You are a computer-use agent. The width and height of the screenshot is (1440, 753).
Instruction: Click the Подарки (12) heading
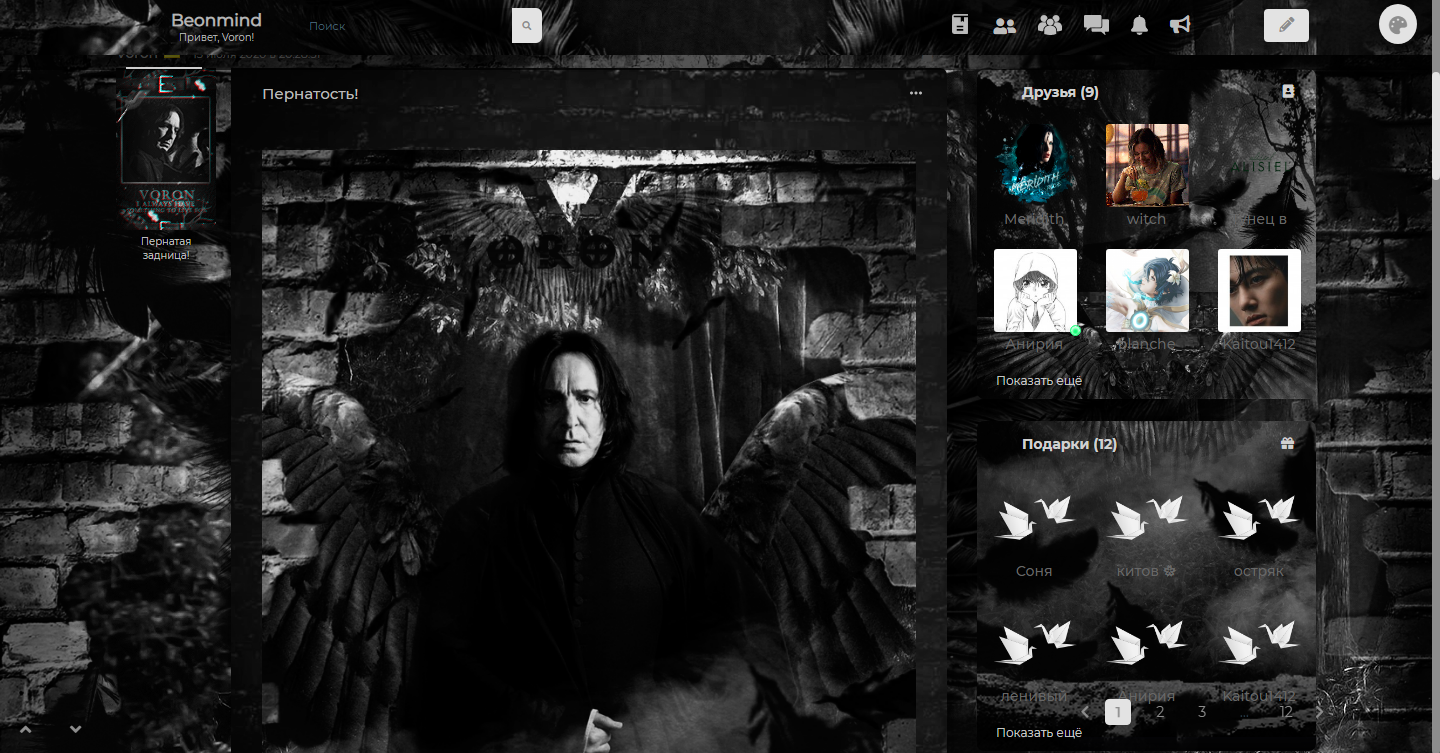pyautogui.click(x=1069, y=444)
